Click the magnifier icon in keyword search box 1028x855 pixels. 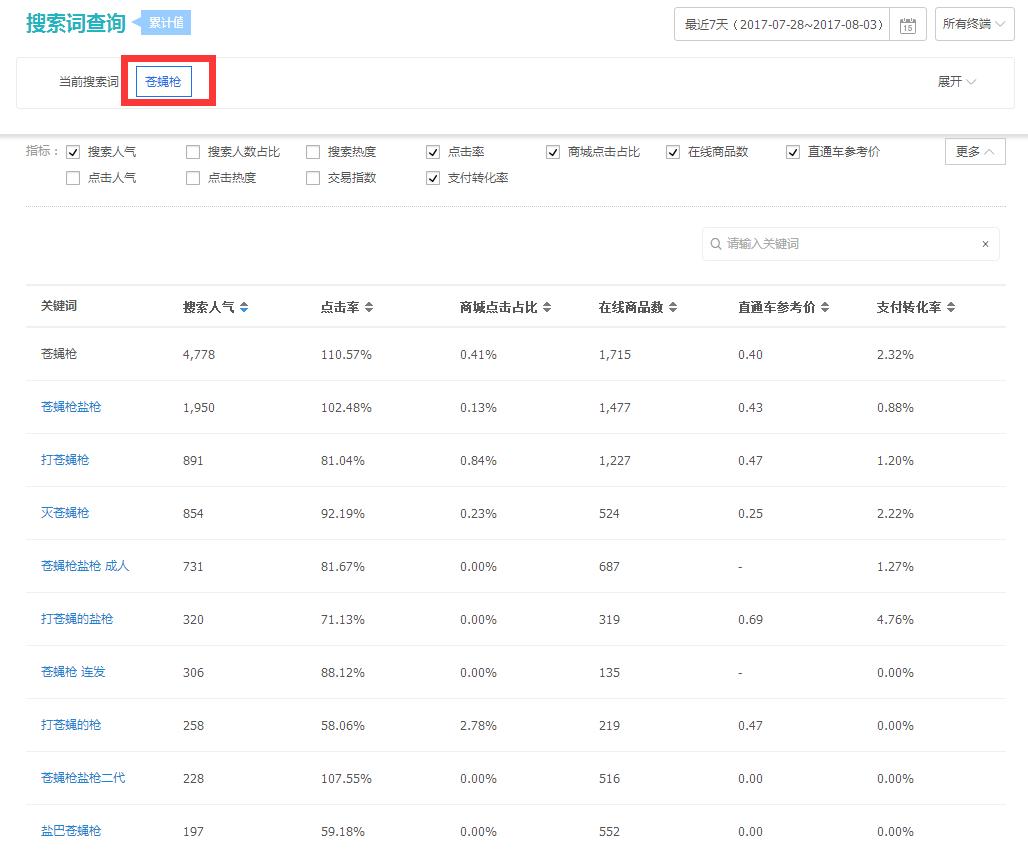pos(715,243)
